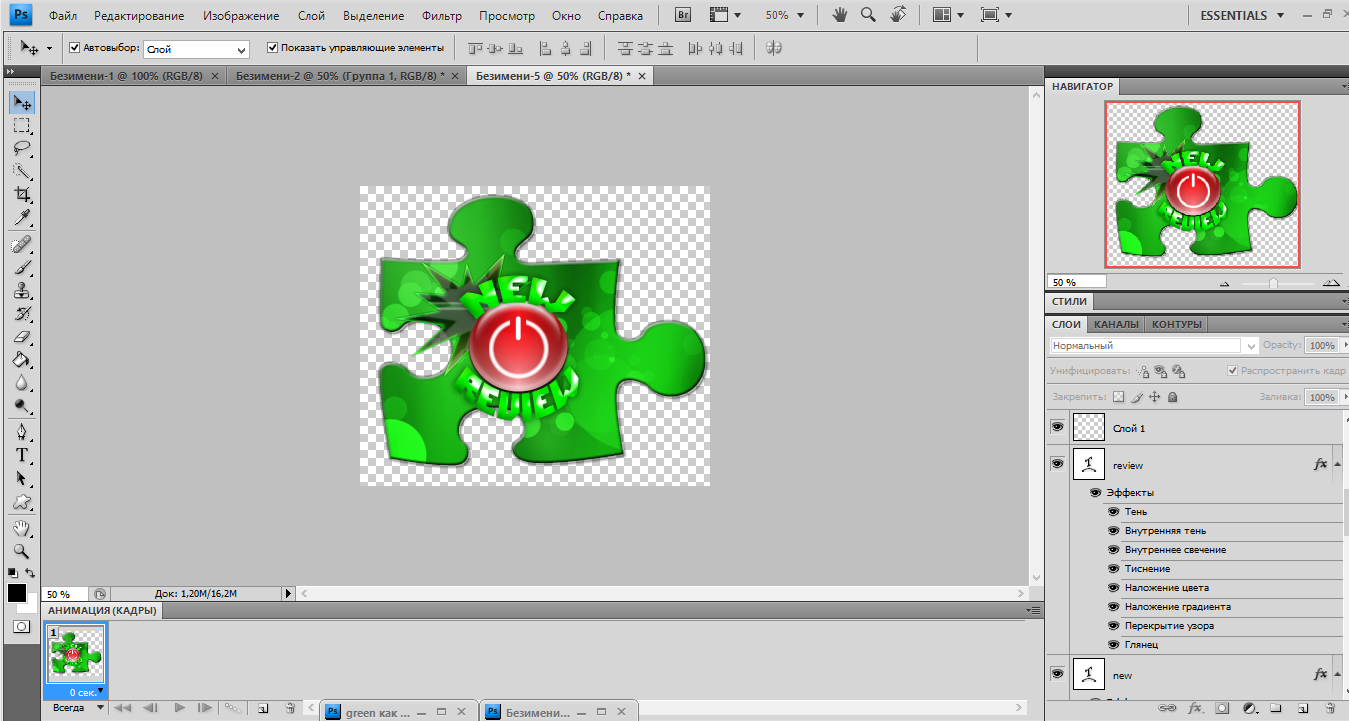This screenshot has width=1349, height=721.
Task: Select the Zoom tool in toolbox
Action: click(21, 551)
